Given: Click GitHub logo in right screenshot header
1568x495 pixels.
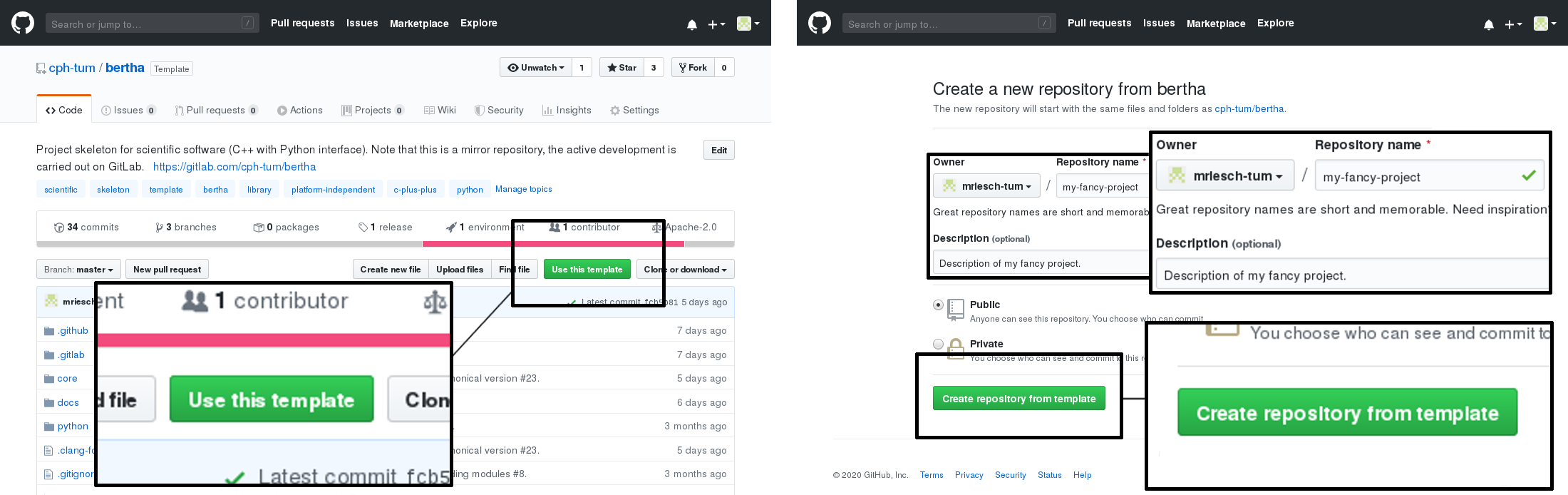Looking at the screenshot, I should (820, 23).
